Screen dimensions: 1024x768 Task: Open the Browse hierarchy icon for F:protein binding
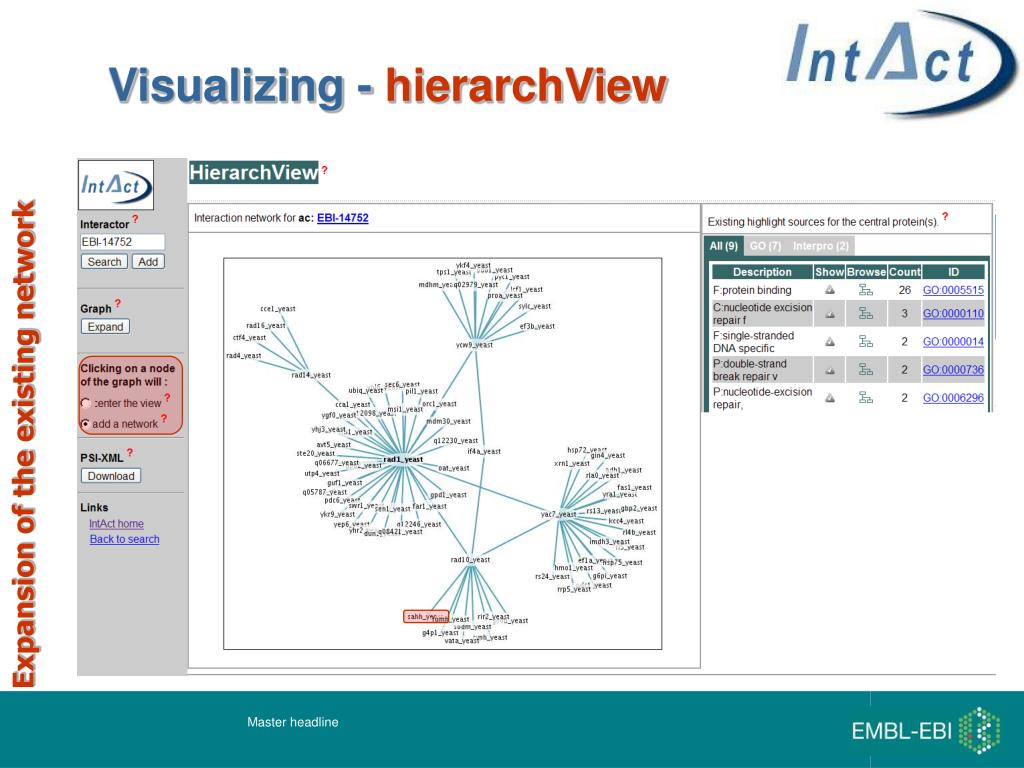[x=865, y=290]
